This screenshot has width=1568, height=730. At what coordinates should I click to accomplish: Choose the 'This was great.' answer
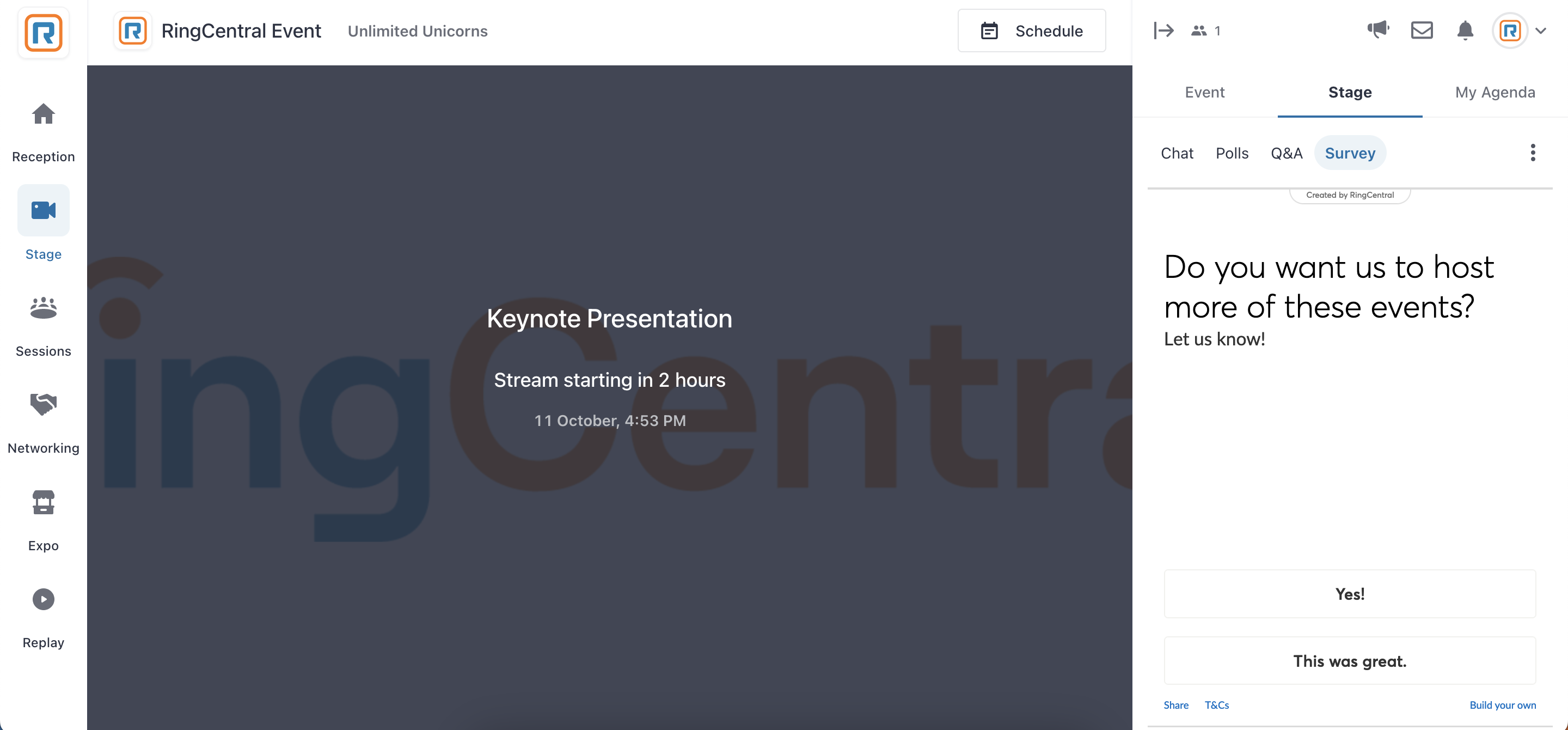pos(1350,661)
